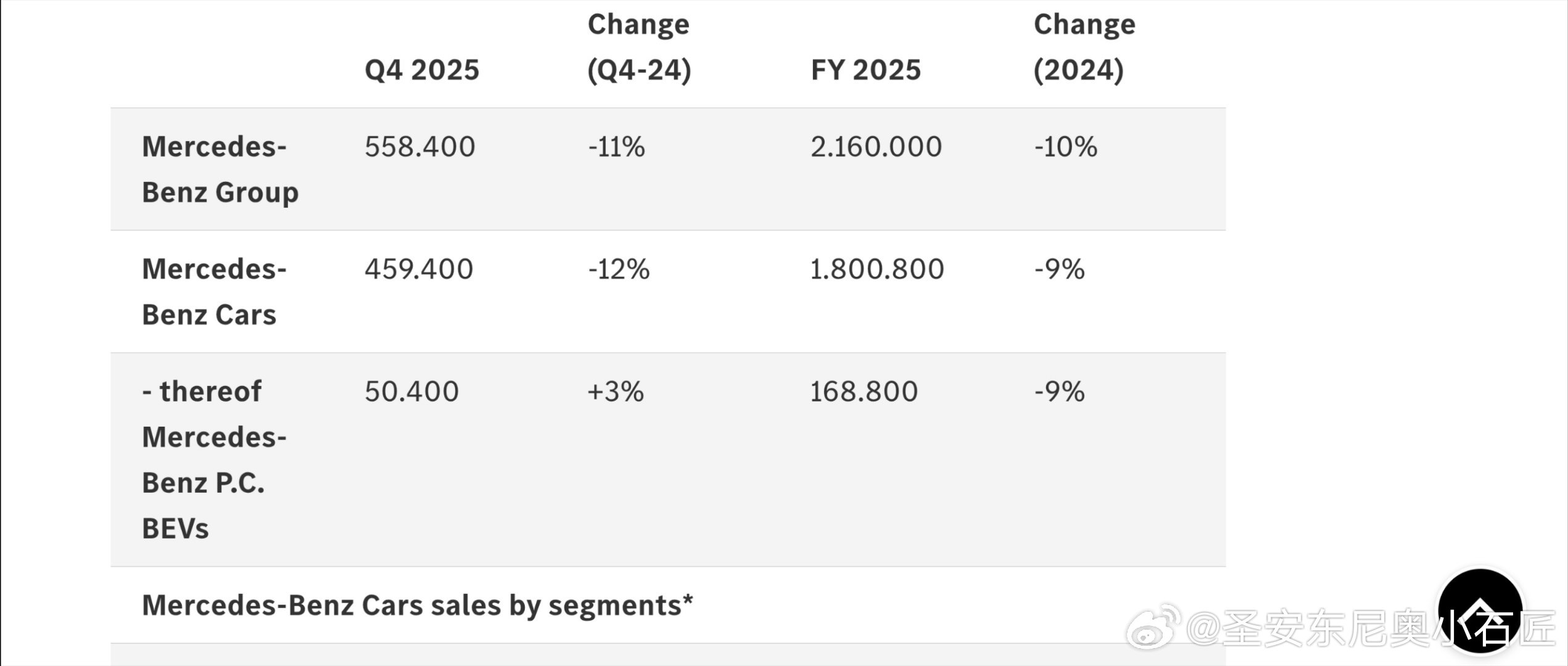This screenshot has width=1568, height=666.
Task: Click the FY 2025 column header
Action: (865, 70)
